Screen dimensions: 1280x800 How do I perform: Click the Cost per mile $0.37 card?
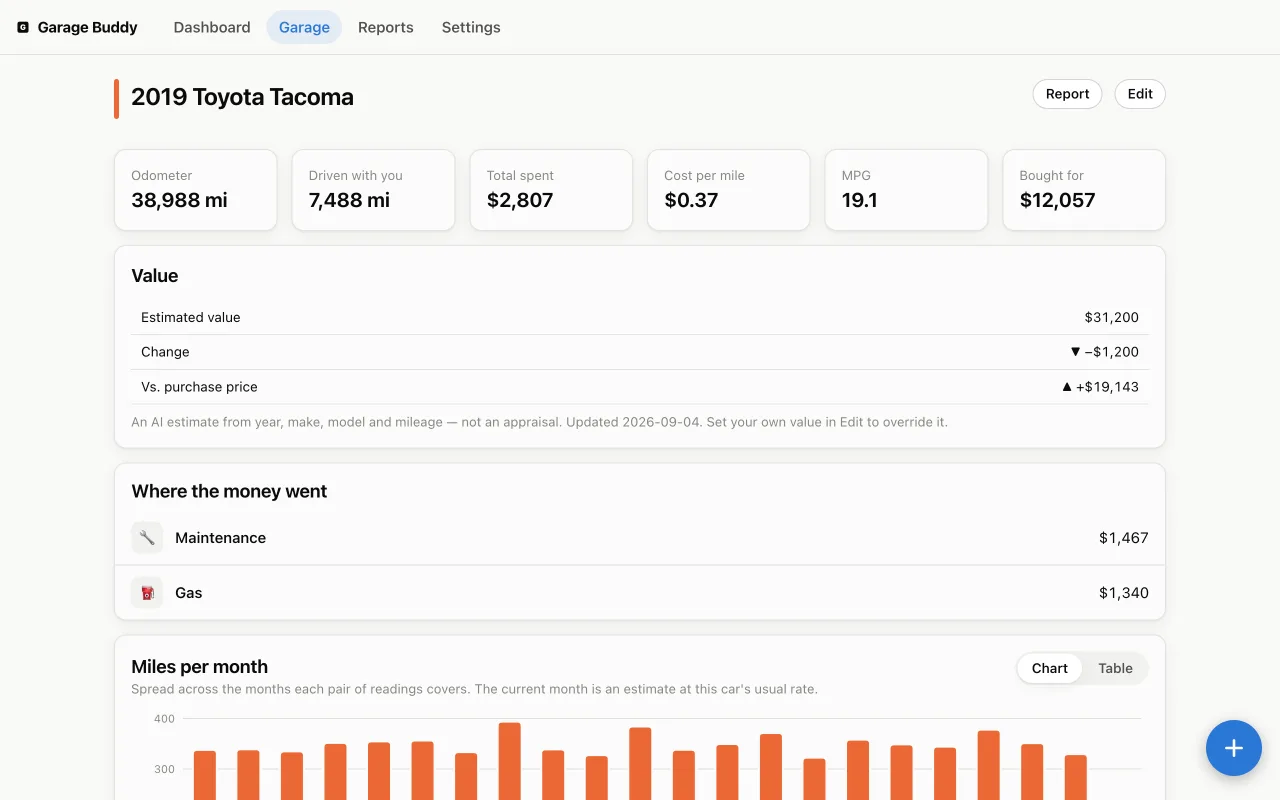tap(729, 190)
